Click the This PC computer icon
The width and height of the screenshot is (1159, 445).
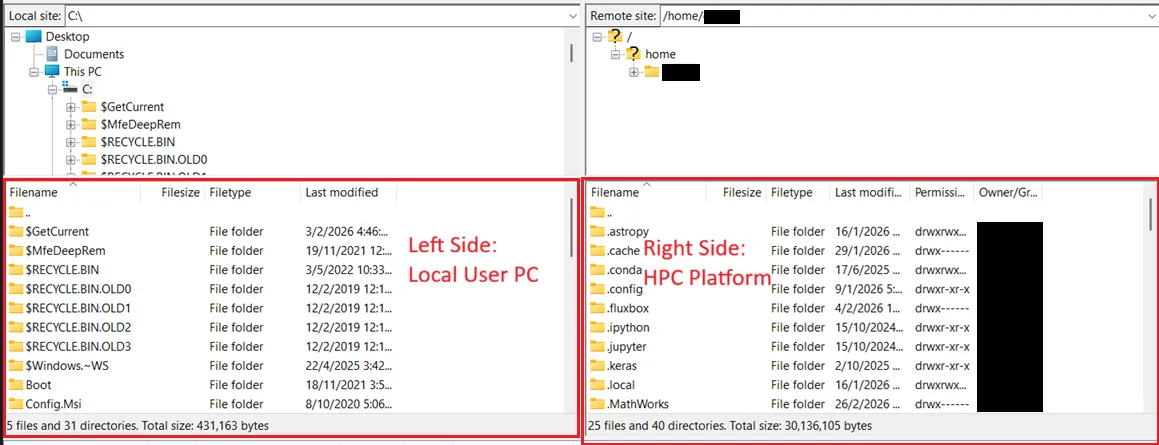point(52,72)
